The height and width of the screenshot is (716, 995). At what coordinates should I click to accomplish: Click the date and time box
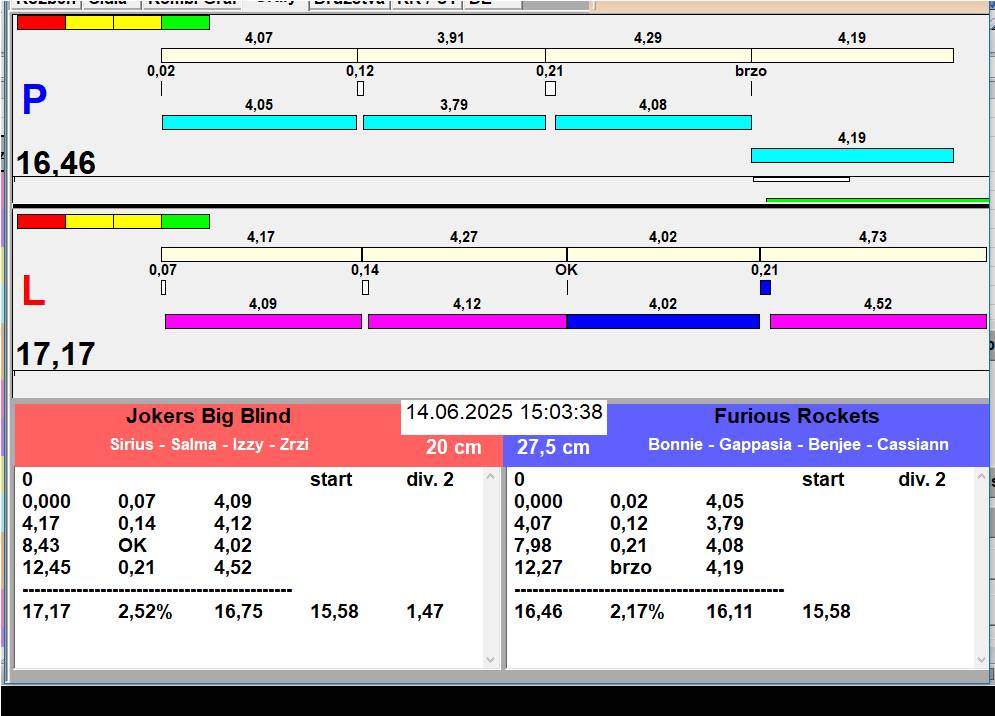click(504, 413)
